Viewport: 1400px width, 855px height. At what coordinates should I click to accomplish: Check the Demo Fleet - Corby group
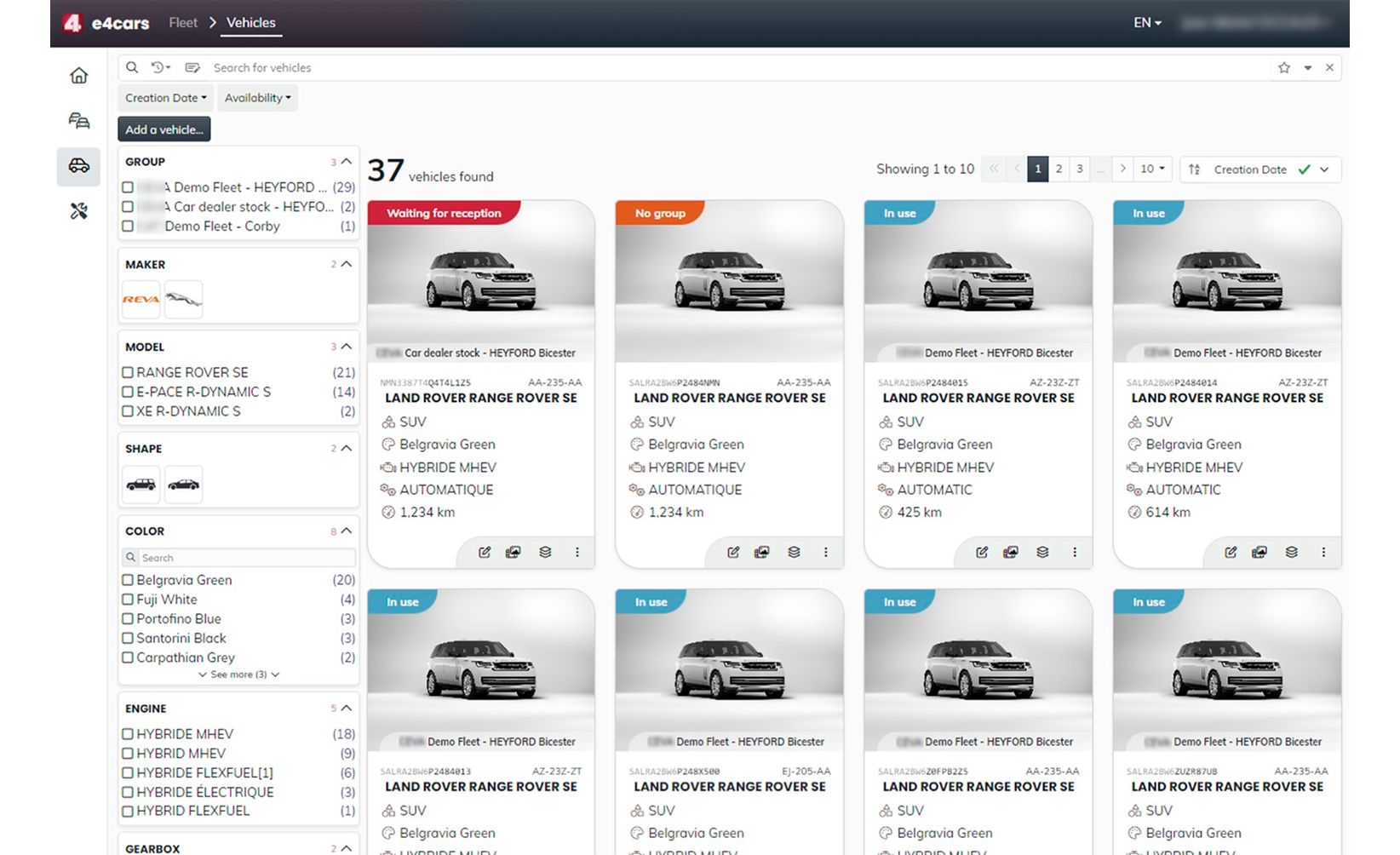[x=128, y=227]
